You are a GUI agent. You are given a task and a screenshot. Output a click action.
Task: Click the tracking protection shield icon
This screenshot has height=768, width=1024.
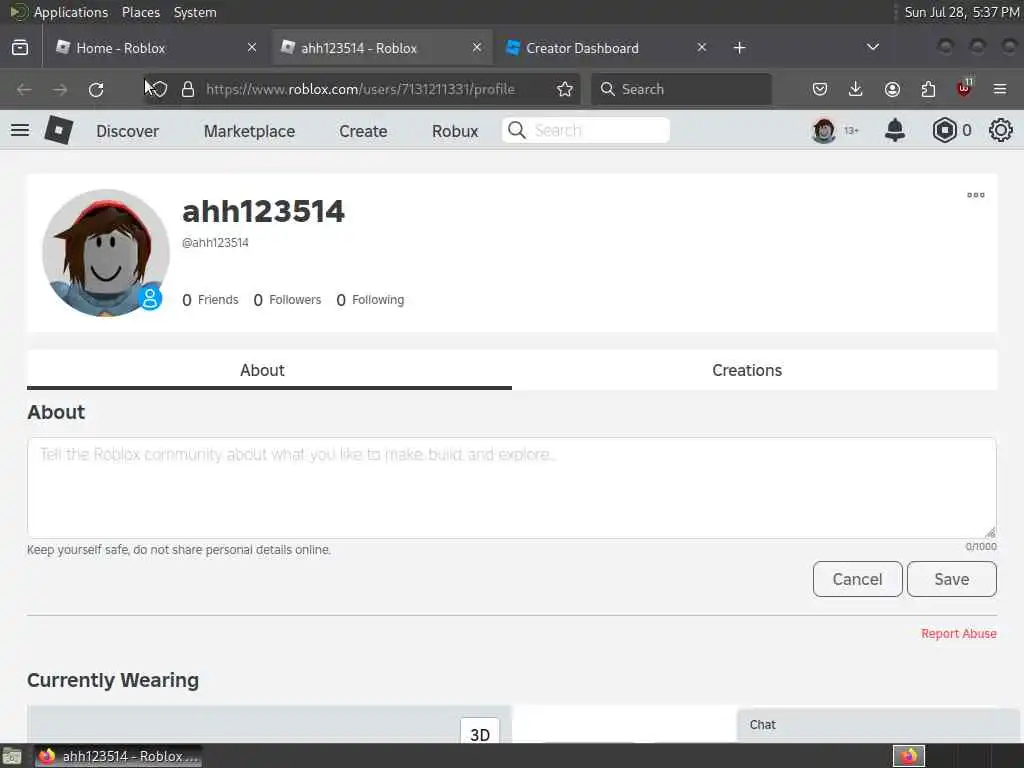point(159,89)
